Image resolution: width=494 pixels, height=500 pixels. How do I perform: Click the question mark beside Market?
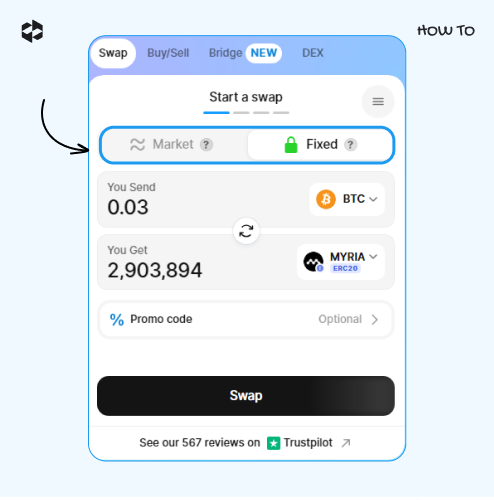[206, 145]
